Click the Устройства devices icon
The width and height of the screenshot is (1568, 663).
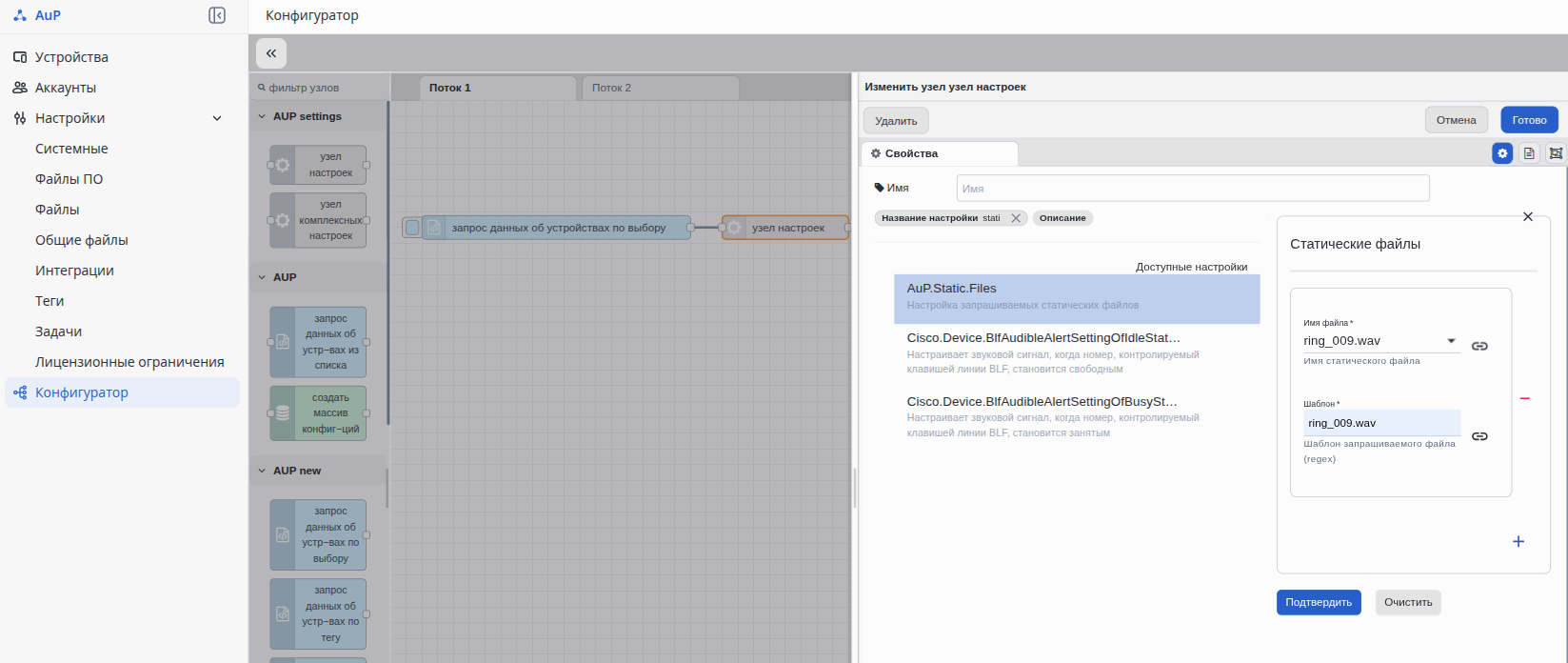(20, 57)
